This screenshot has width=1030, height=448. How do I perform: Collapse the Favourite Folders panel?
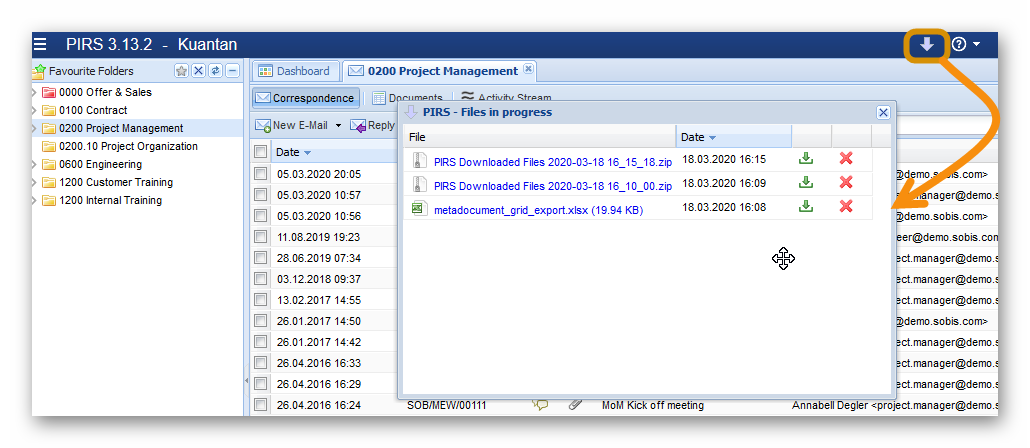click(x=233, y=71)
